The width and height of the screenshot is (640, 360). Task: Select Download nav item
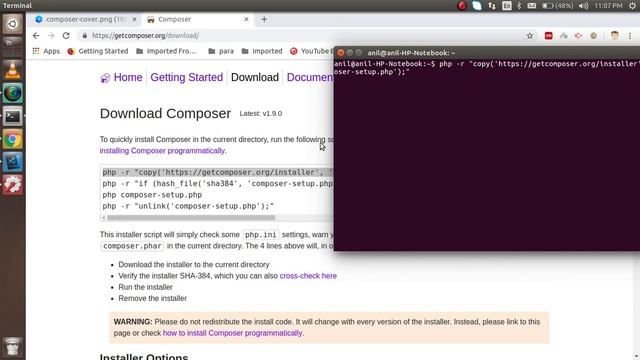click(x=255, y=78)
